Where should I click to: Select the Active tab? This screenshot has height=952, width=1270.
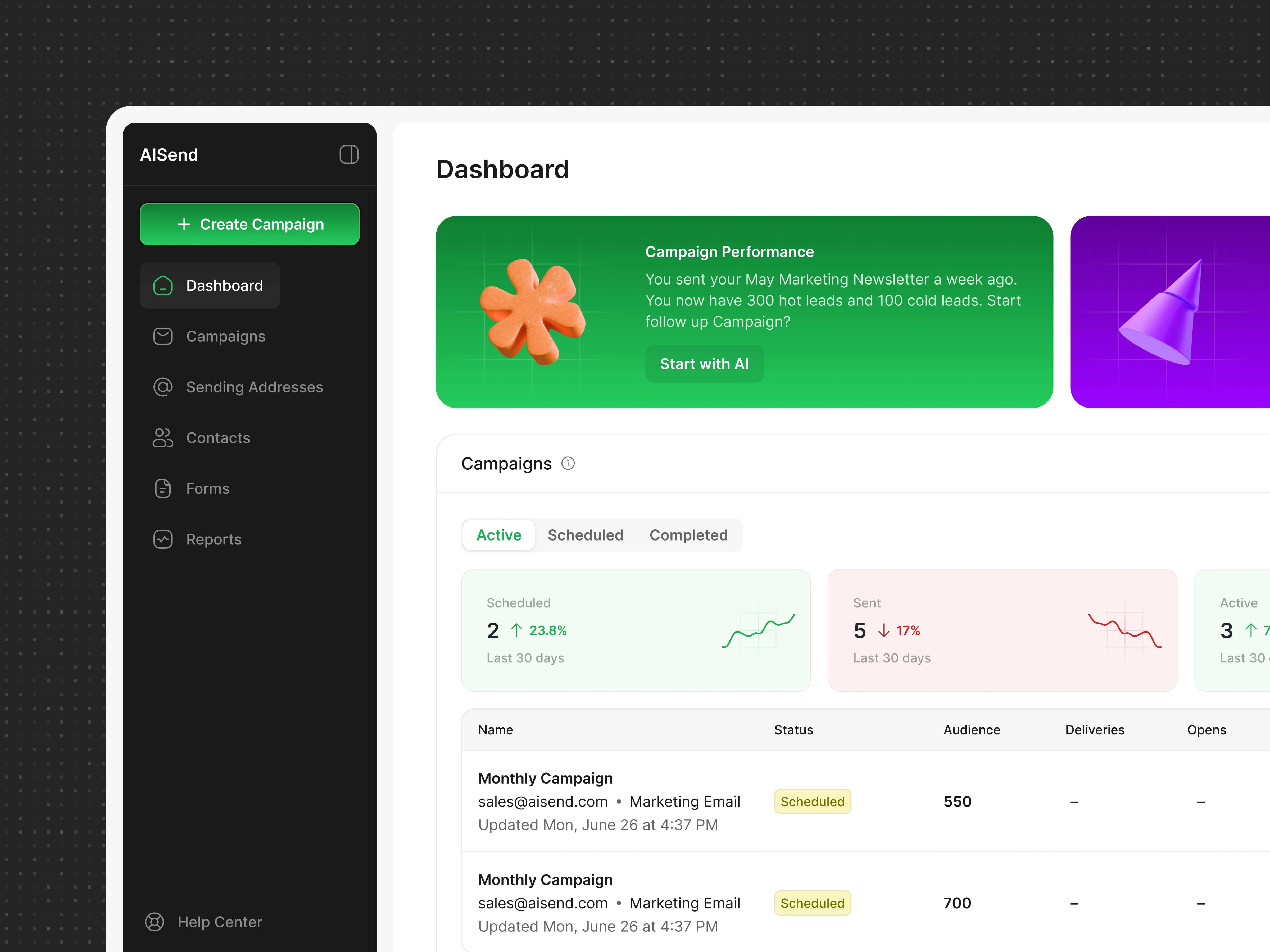tap(498, 535)
